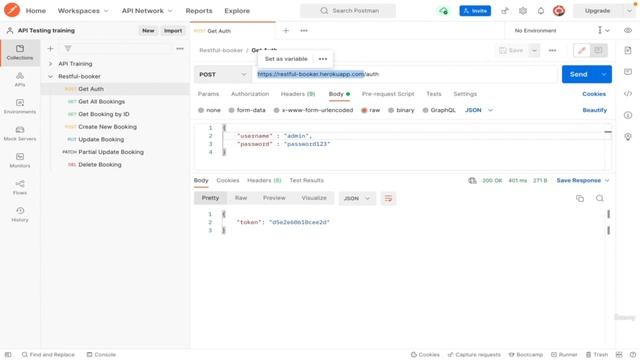This screenshot has height=360, width=640.
Task: Select the none body type
Action: click(209, 110)
